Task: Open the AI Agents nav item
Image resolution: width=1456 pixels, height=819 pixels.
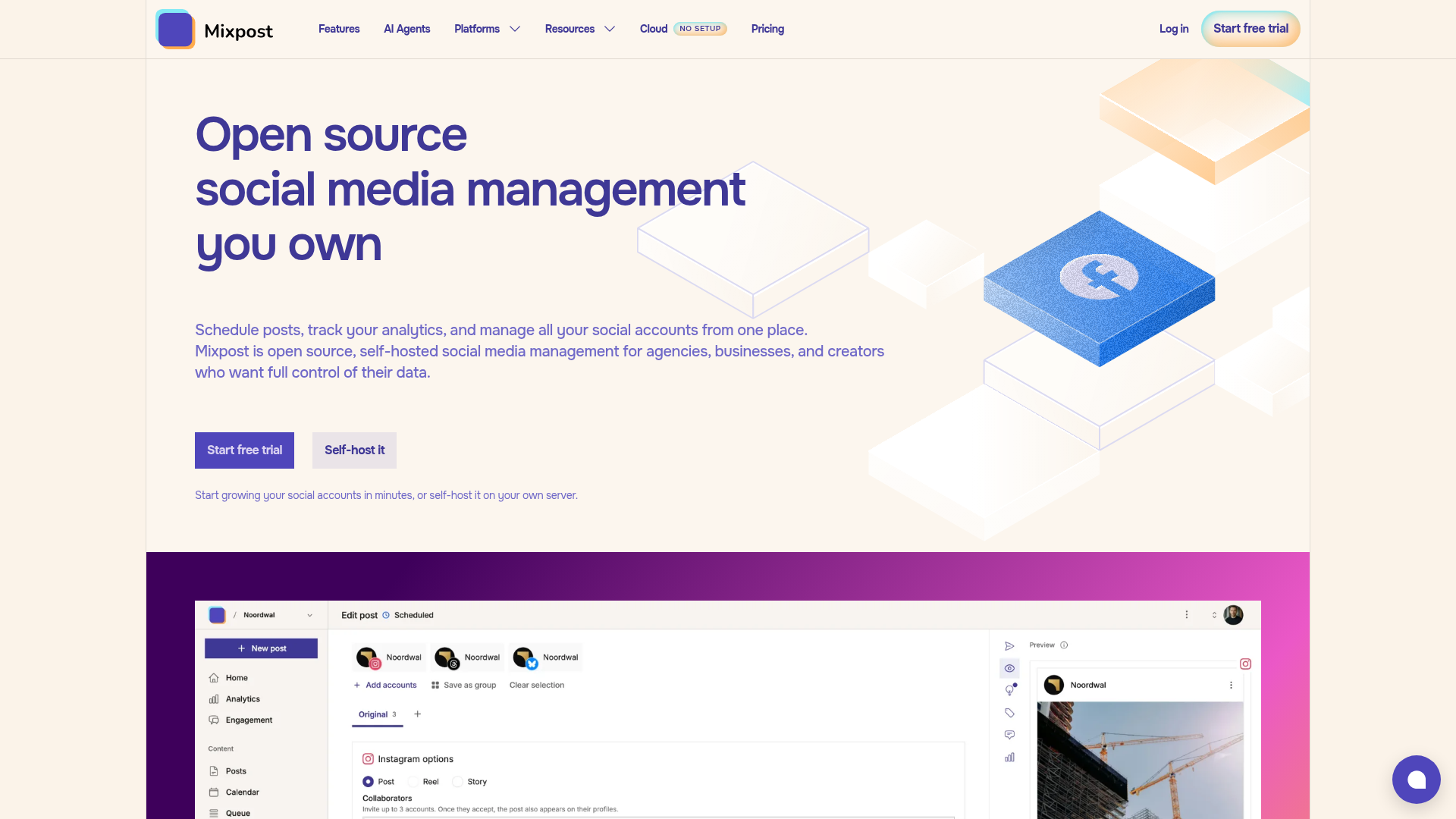Action: coord(406,29)
